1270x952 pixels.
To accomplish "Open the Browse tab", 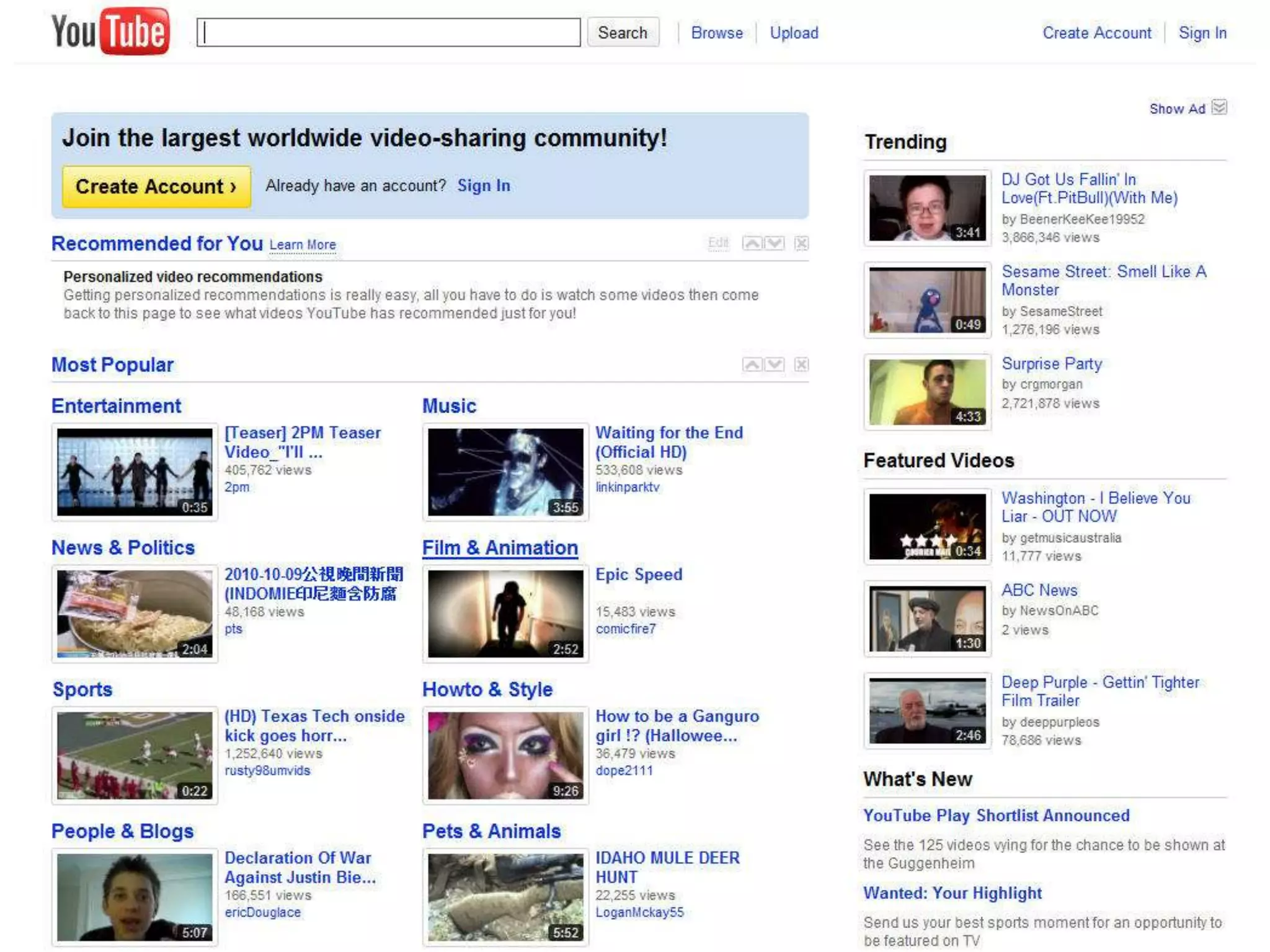I will click(x=717, y=33).
